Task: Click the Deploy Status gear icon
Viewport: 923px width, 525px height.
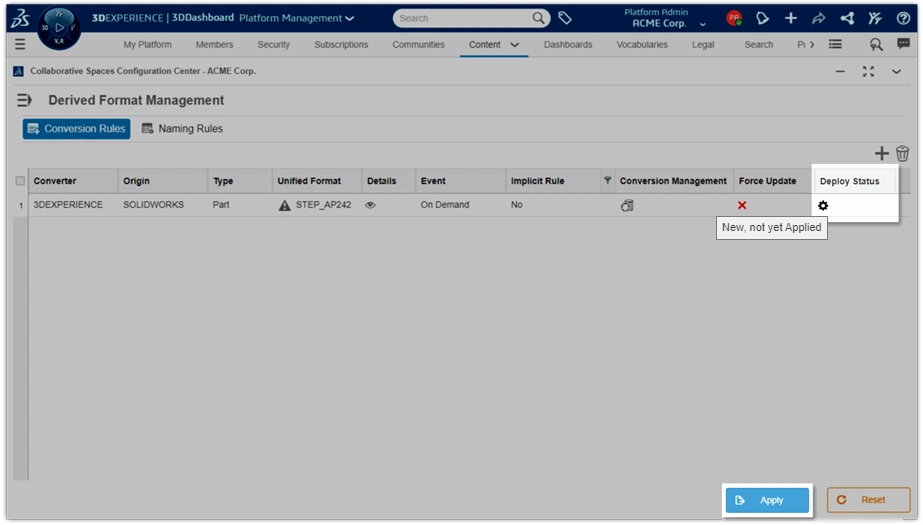Action: tap(823, 205)
